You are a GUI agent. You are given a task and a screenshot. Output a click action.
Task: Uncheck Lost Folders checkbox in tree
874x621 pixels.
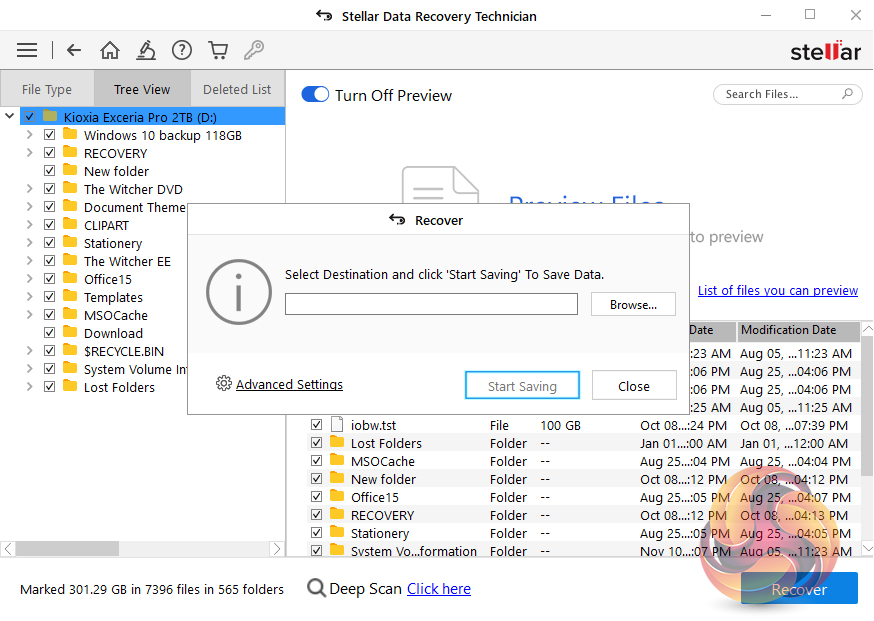click(50, 387)
